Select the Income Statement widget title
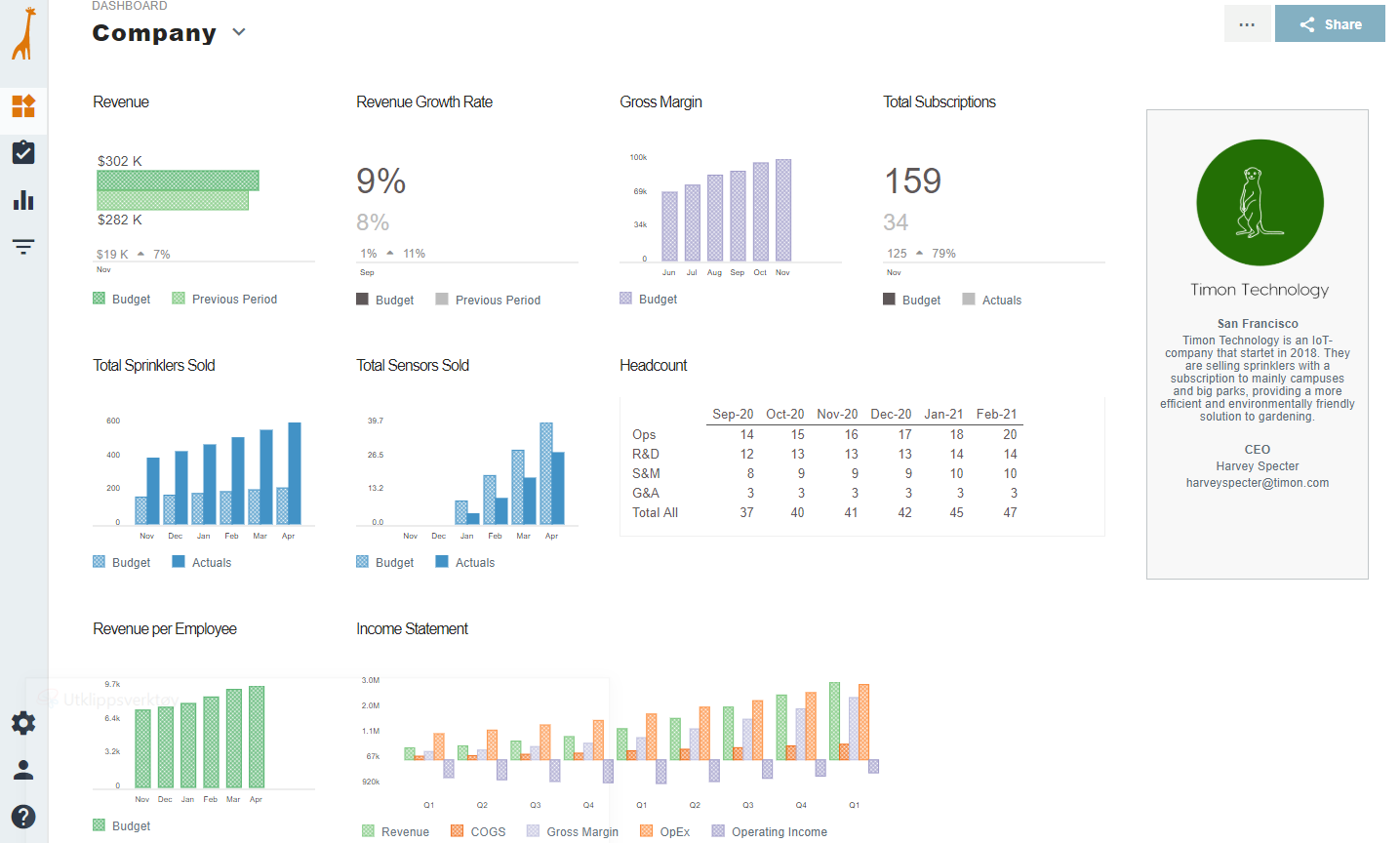1400x843 pixels. (412, 629)
